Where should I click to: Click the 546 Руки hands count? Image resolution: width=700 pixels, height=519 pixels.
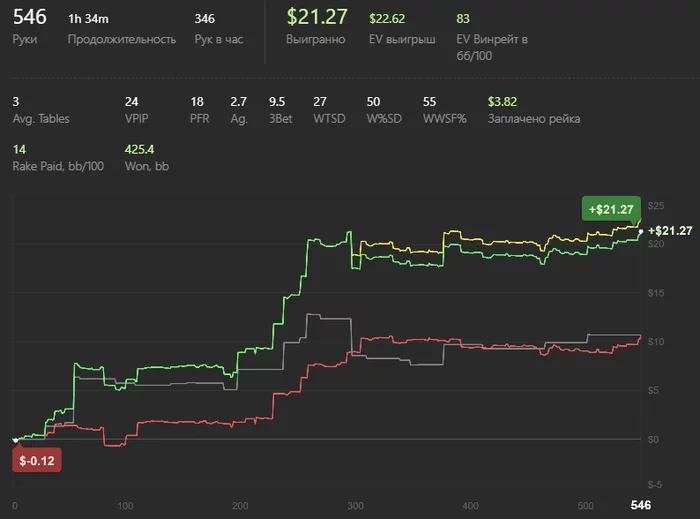[x=29, y=26]
